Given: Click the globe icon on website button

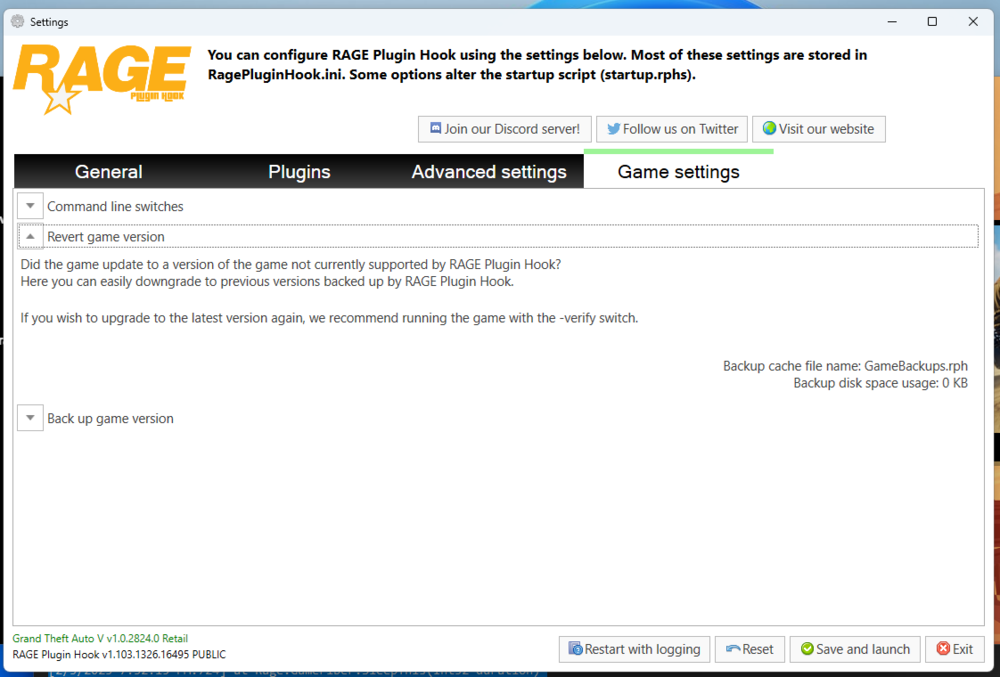Looking at the screenshot, I should [x=769, y=128].
